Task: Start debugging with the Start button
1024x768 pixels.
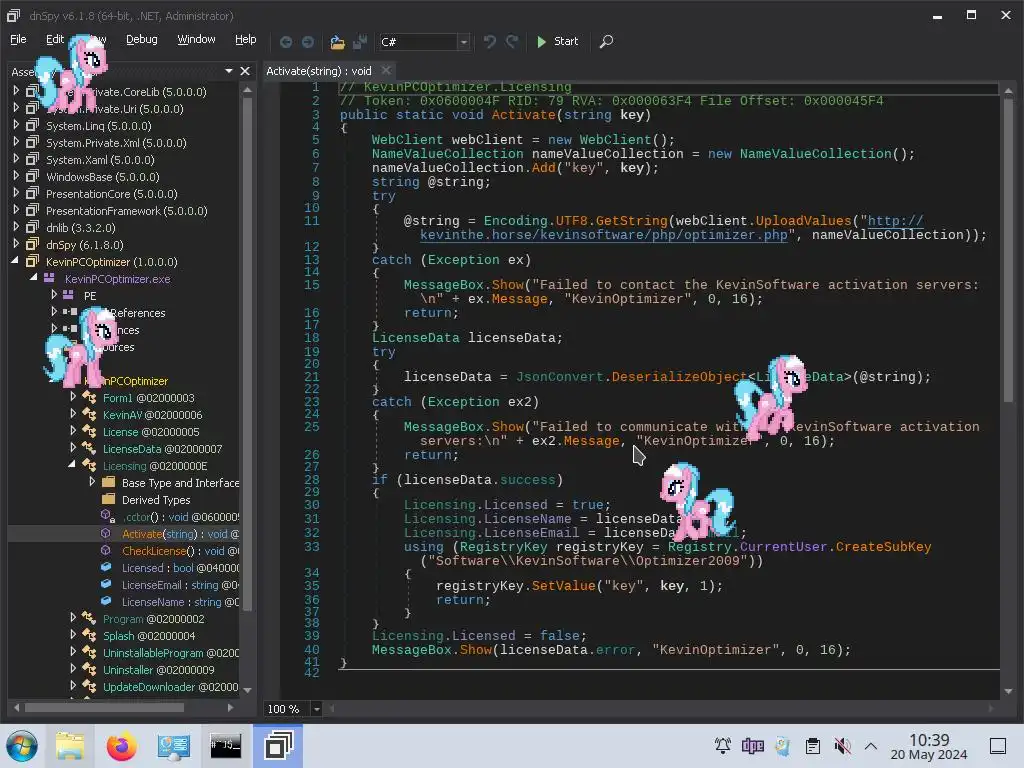Action: (x=557, y=41)
